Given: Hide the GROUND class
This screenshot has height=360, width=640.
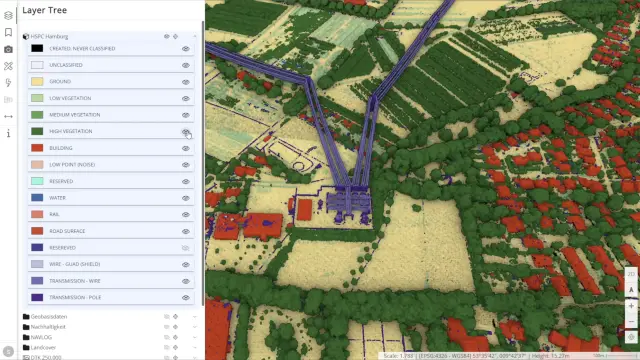Looking at the screenshot, I should pos(186,82).
